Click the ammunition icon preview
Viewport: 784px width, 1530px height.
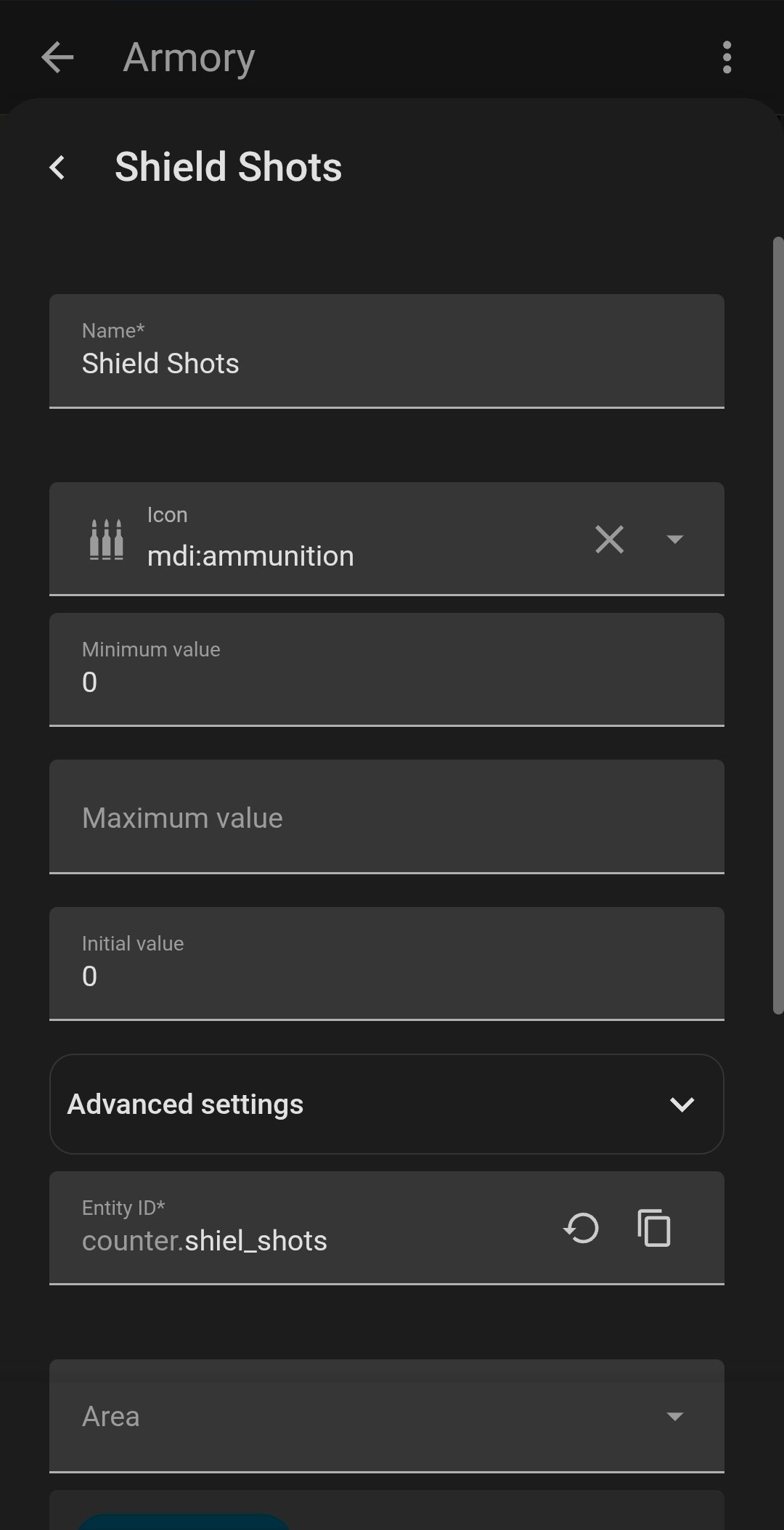click(x=106, y=539)
